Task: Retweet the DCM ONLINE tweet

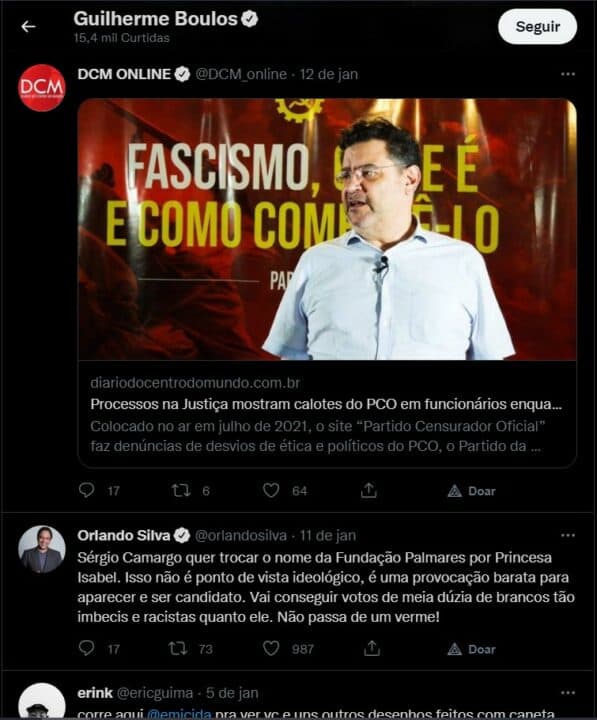Action: tap(180, 490)
